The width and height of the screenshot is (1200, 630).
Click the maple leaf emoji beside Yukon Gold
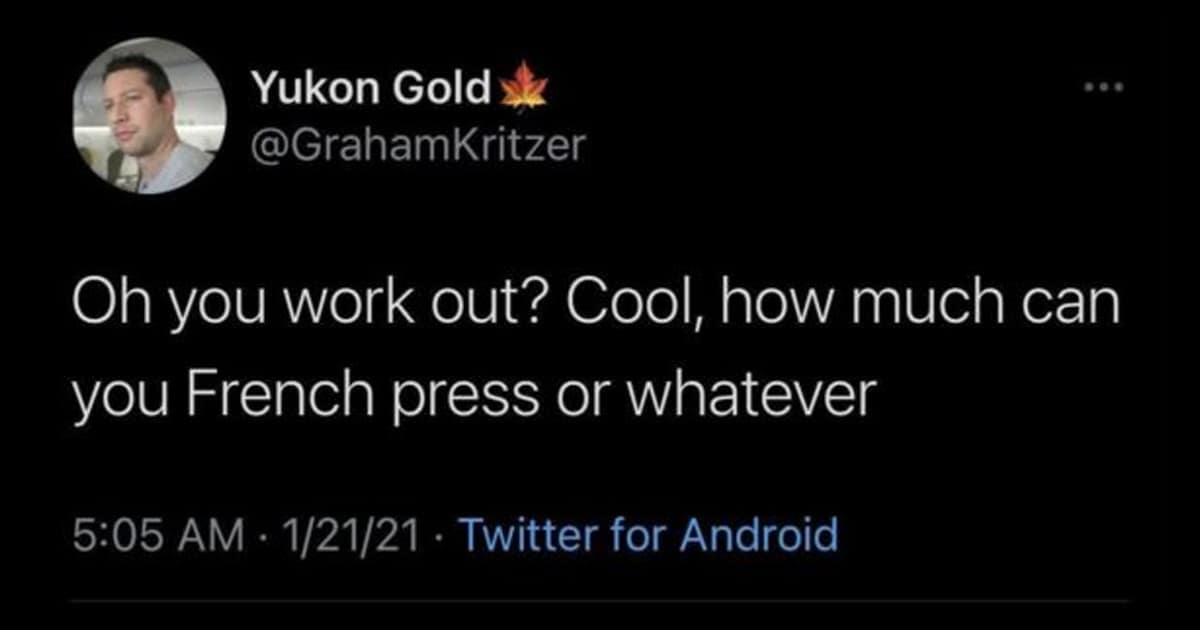pos(524,89)
